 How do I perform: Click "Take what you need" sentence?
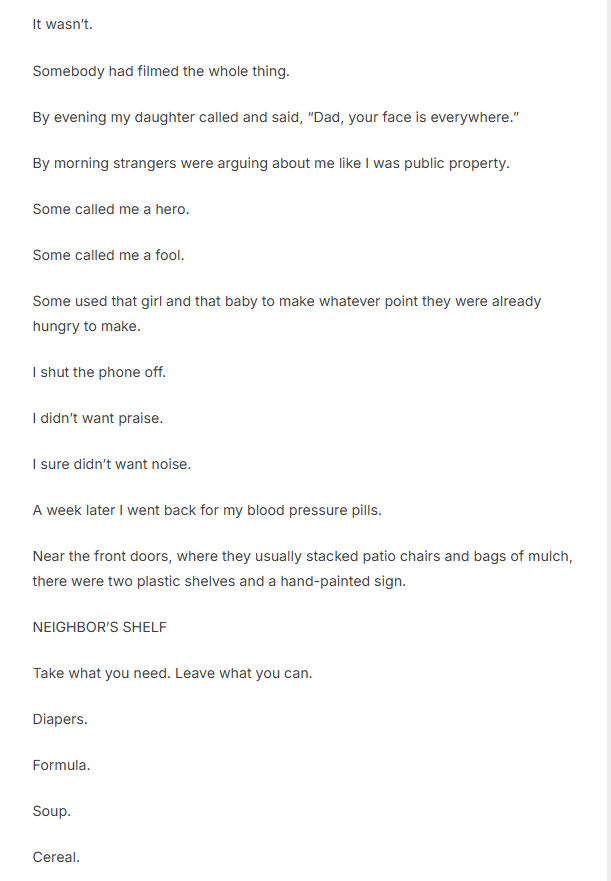click(172, 673)
